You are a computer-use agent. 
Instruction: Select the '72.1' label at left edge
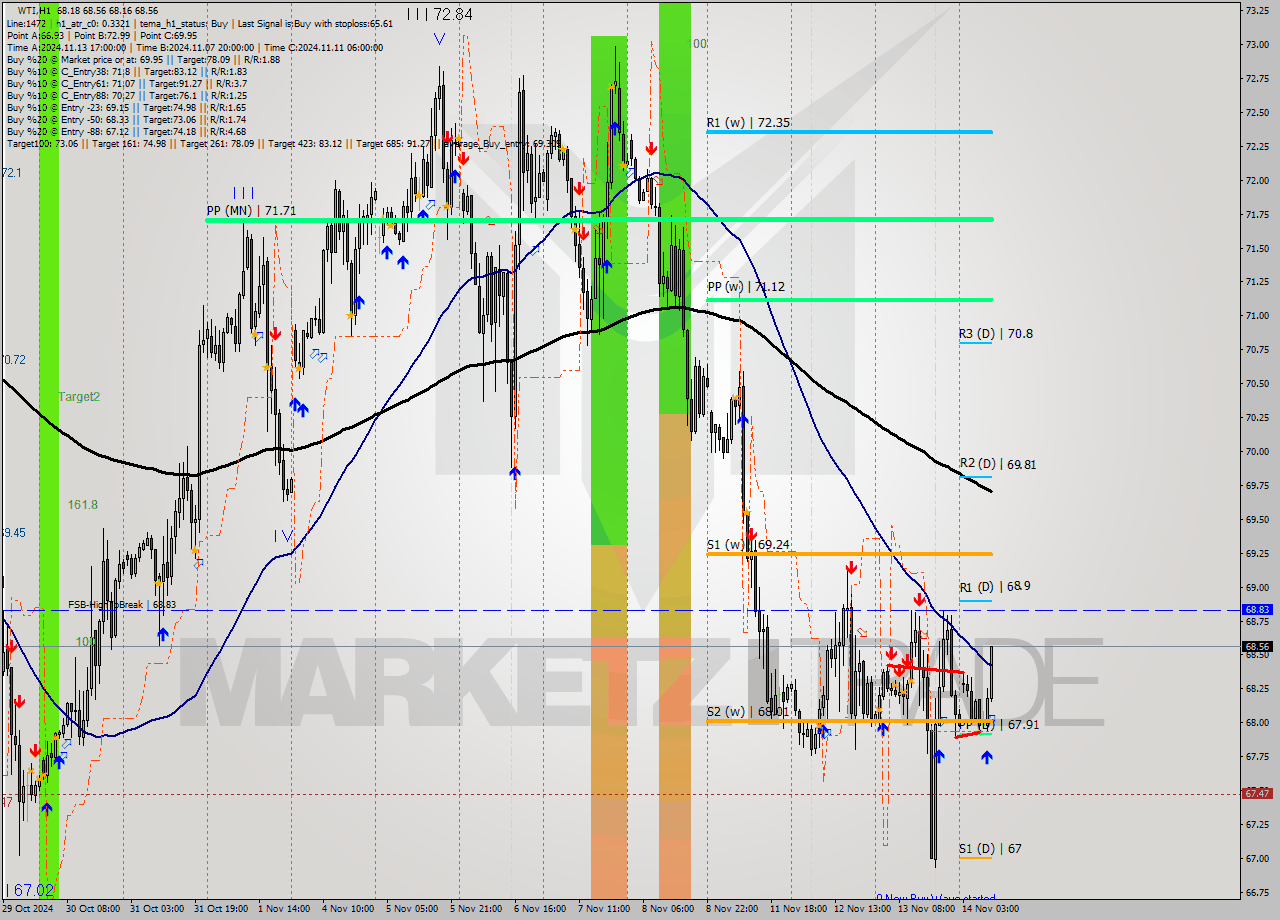[x=11, y=173]
